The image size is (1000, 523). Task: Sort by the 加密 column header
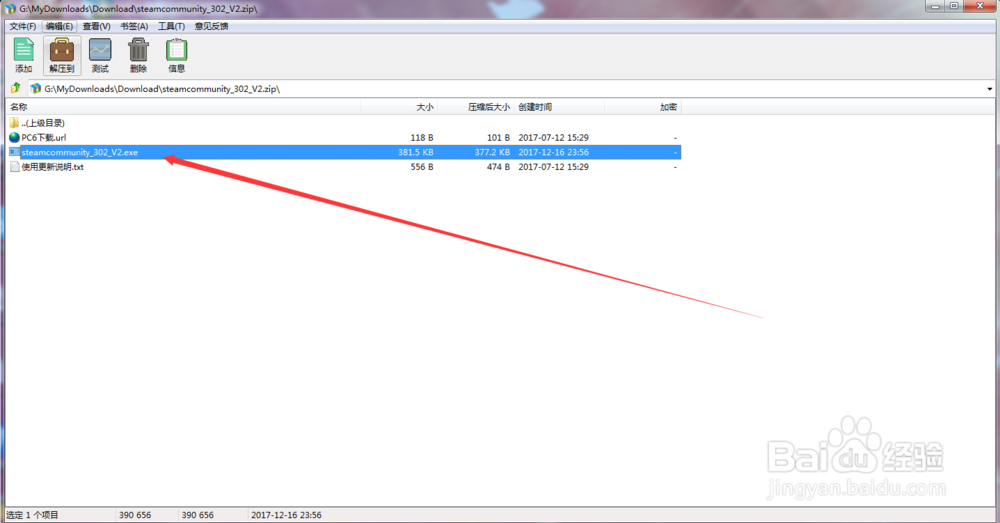click(643, 107)
